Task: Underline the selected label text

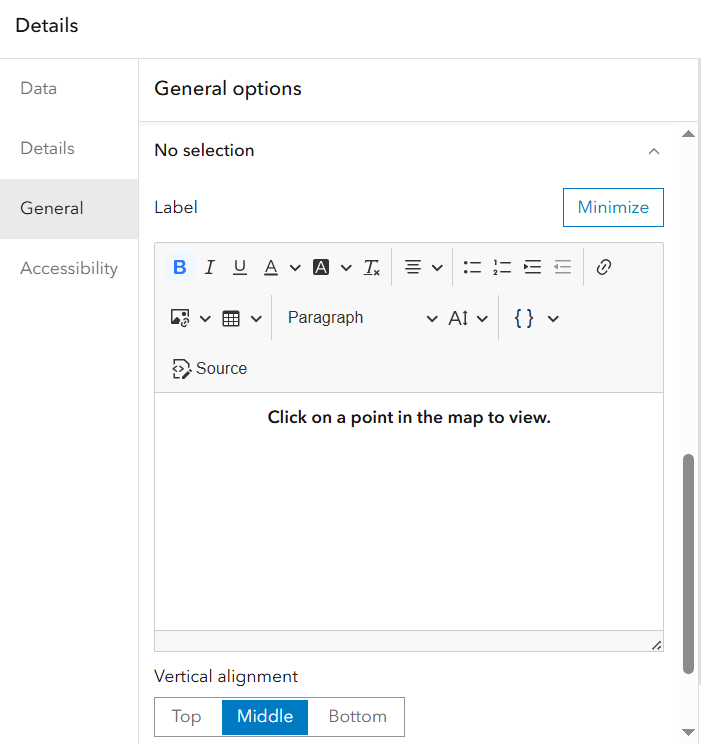Action: (240, 267)
